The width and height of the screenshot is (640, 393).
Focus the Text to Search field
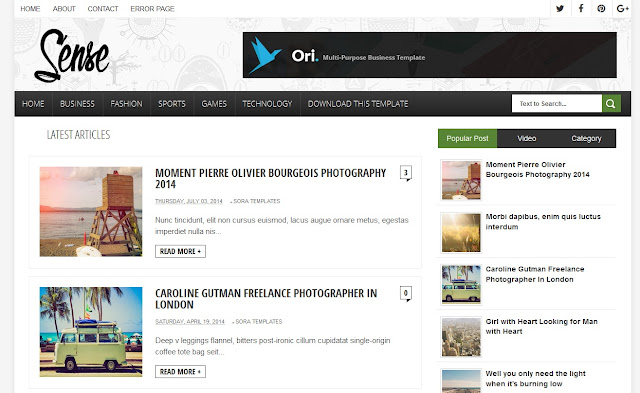click(557, 104)
